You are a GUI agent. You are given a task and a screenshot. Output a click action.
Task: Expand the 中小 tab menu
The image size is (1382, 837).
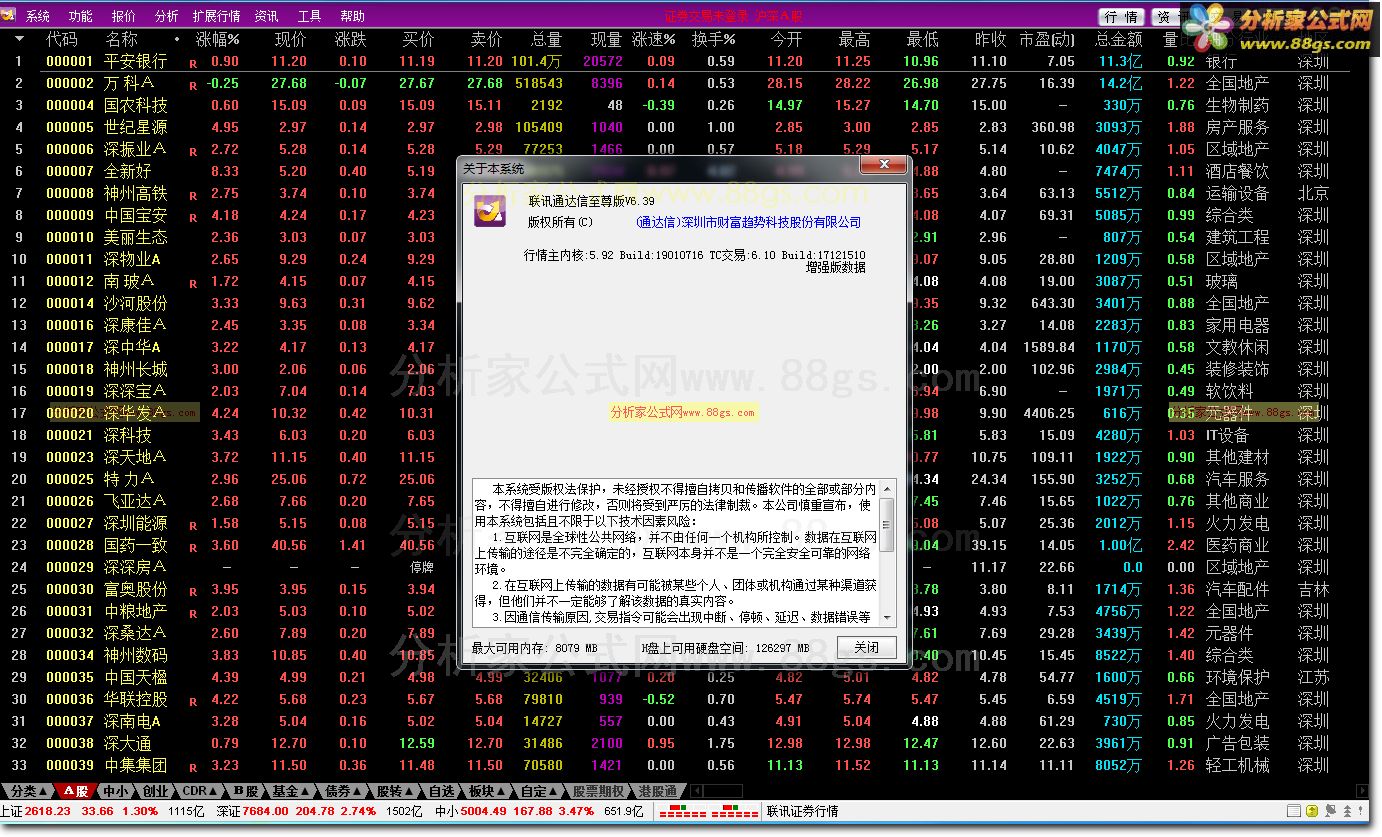pos(116,791)
